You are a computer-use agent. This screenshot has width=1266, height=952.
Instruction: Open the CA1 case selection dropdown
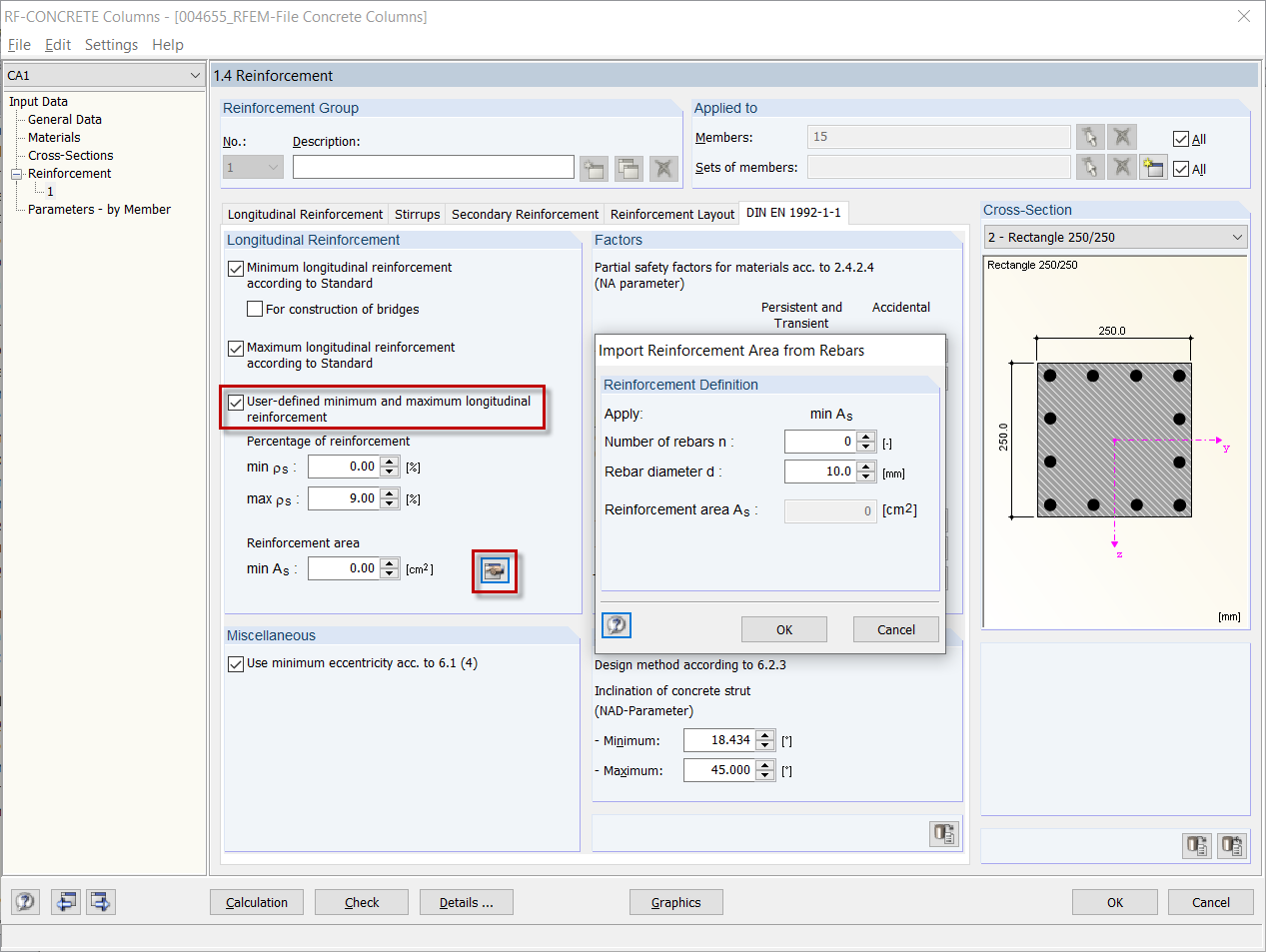pyautogui.click(x=196, y=75)
